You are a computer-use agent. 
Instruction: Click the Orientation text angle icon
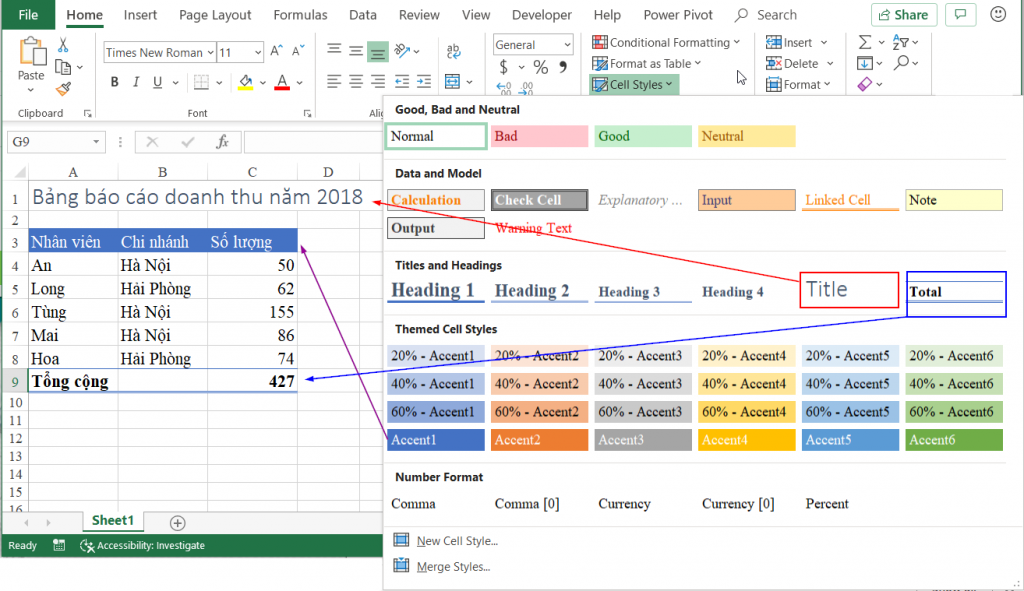403,50
